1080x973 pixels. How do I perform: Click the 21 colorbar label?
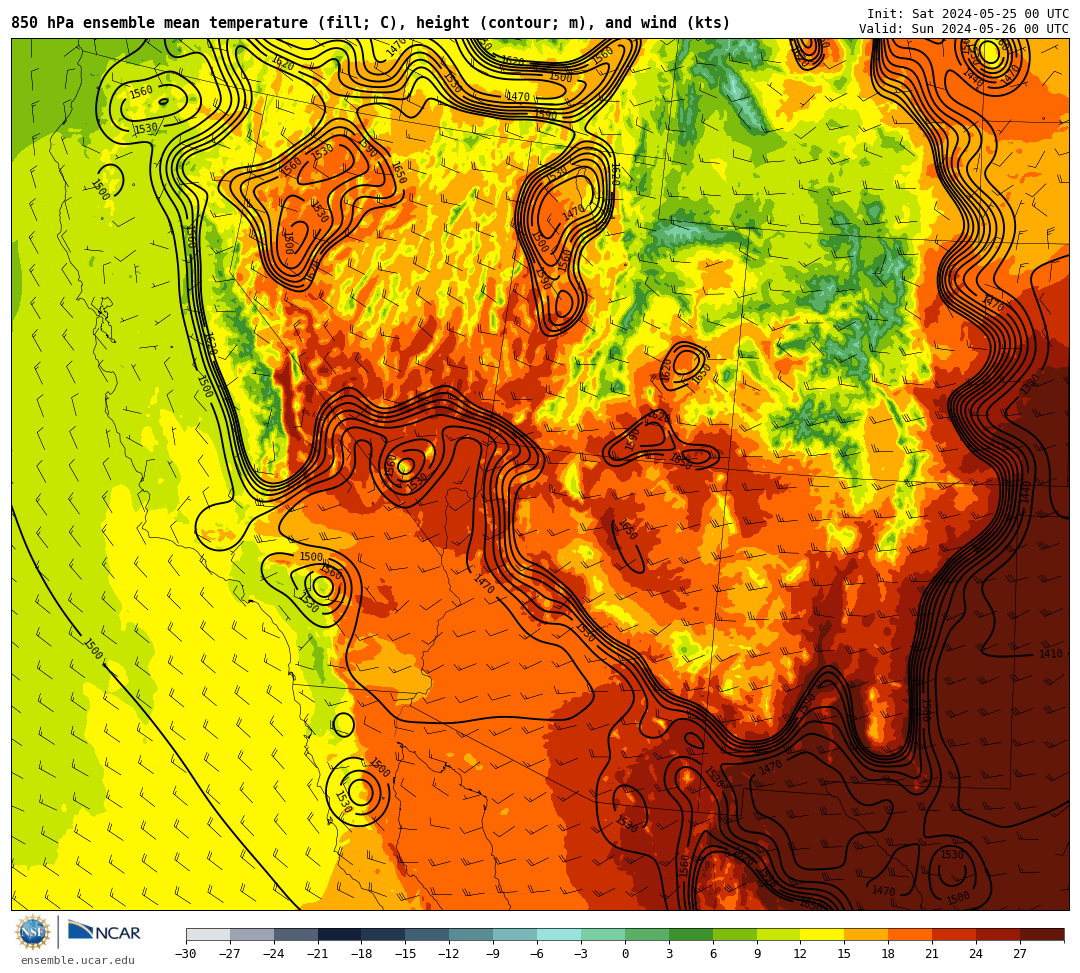933,954
